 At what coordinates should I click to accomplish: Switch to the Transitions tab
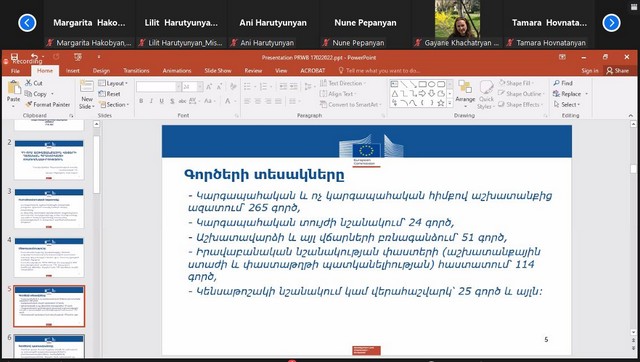136,71
